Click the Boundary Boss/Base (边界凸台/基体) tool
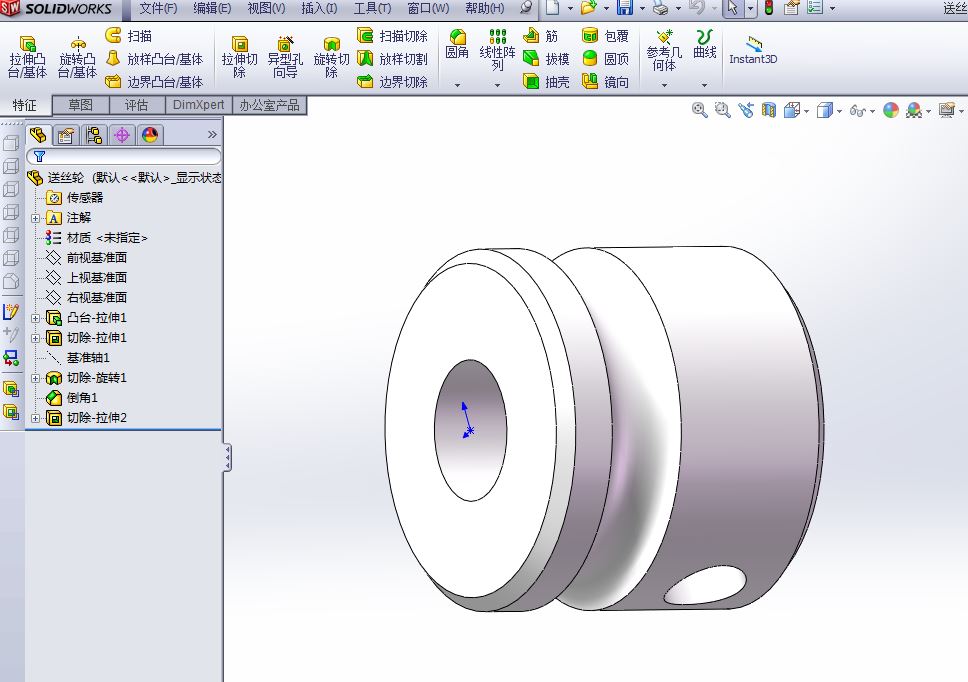 point(154,81)
